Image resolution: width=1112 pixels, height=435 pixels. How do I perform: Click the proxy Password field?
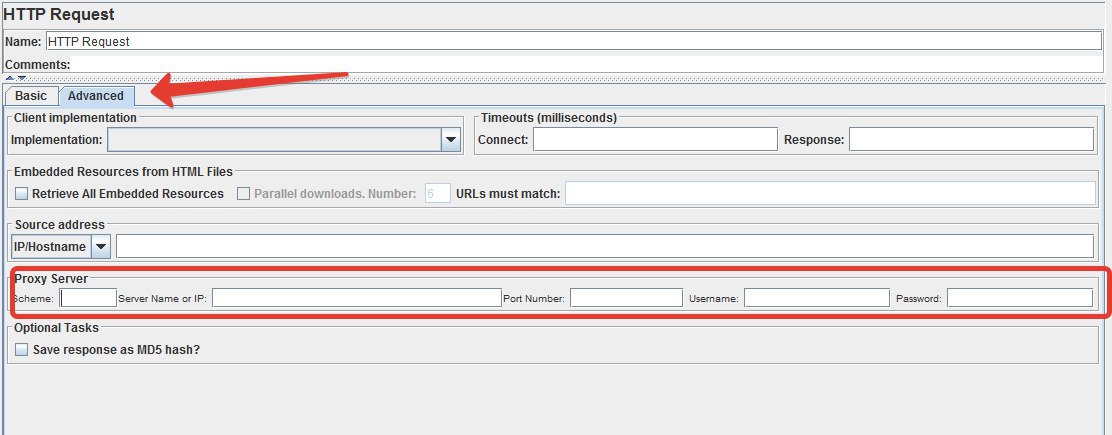[x=1020, y=298]
